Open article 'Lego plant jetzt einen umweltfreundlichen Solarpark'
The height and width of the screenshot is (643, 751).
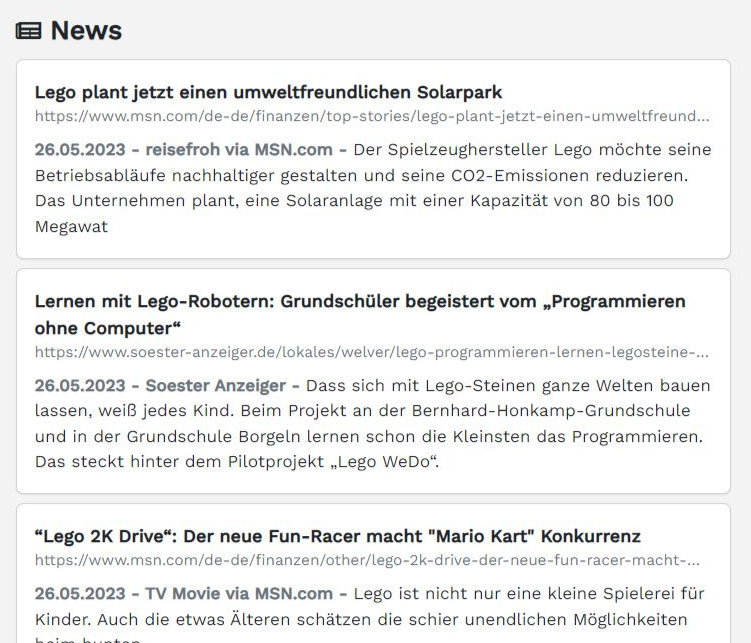pyautogui.click(x=268, y=92)
